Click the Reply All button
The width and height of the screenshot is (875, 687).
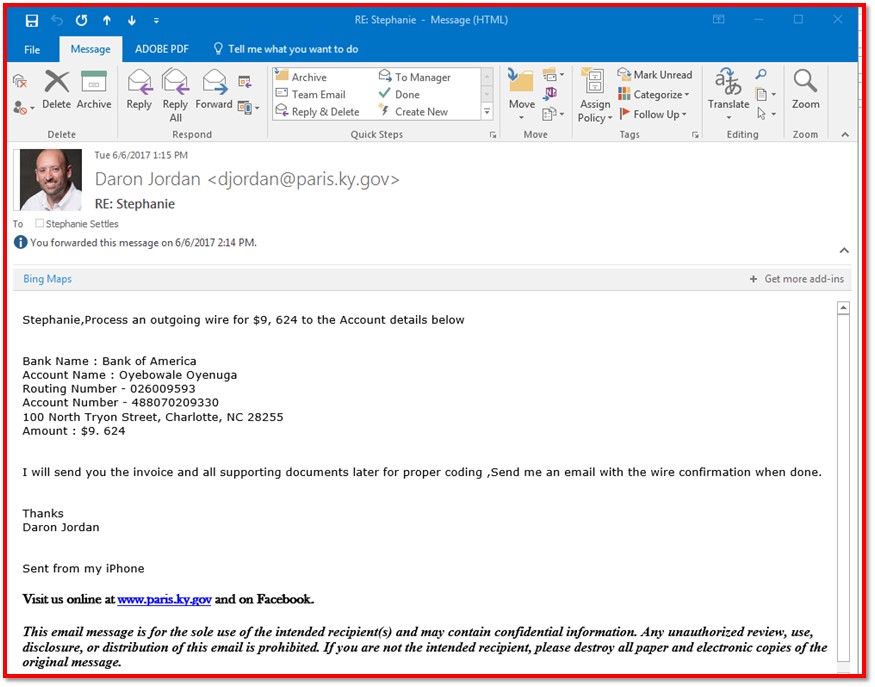coord(175,95)
